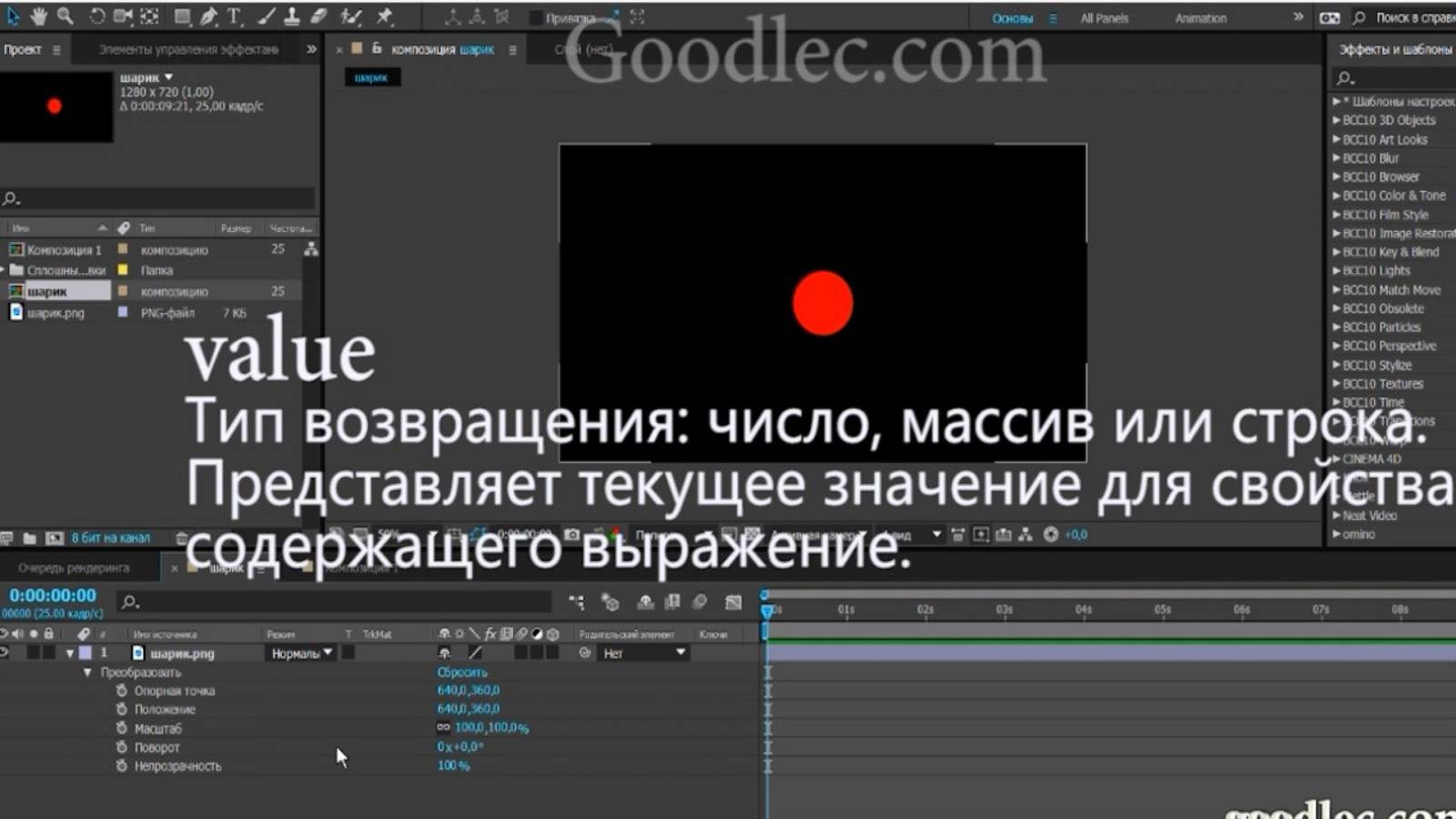Toggle Frame Blending for timeline

tap(672, 602)
